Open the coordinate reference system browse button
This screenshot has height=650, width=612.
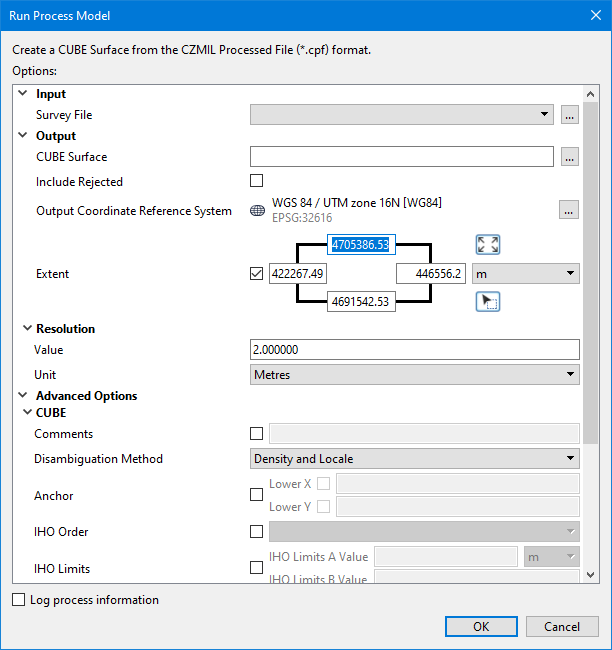[569, 210]
